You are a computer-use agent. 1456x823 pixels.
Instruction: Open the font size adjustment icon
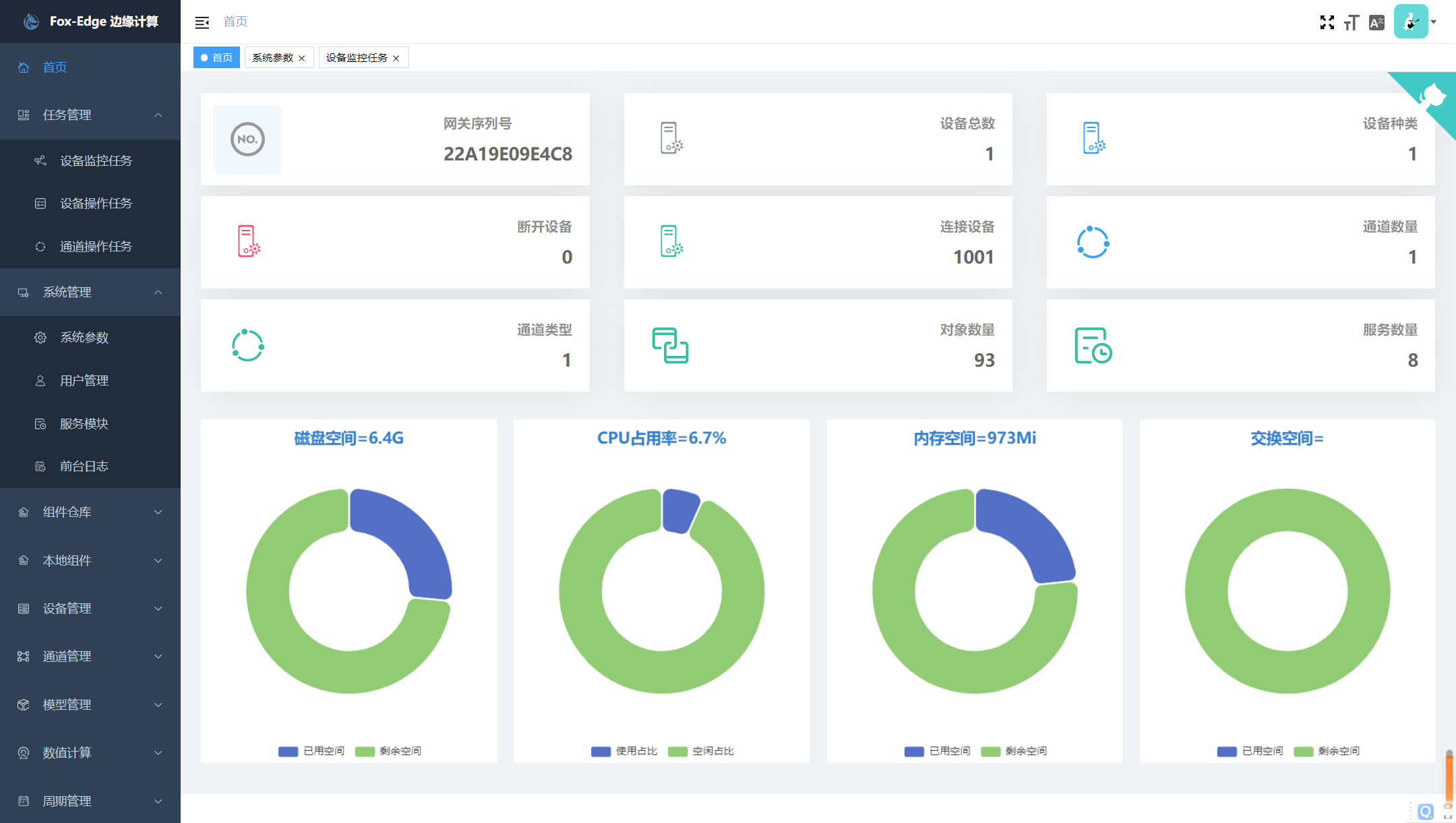(1352, 22)
